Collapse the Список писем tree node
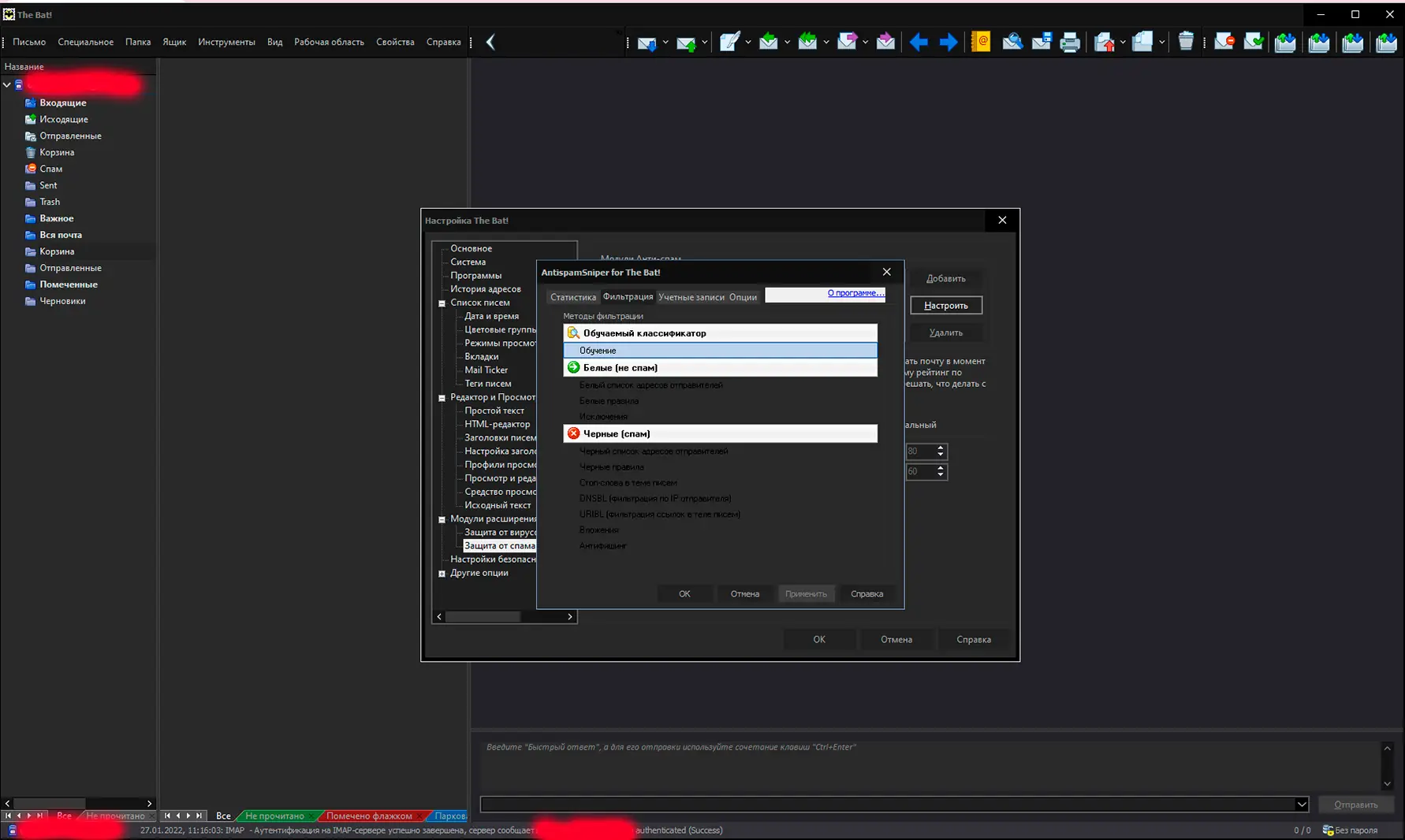This screenshot has width=1405, height=840. (x=442, y=303)
